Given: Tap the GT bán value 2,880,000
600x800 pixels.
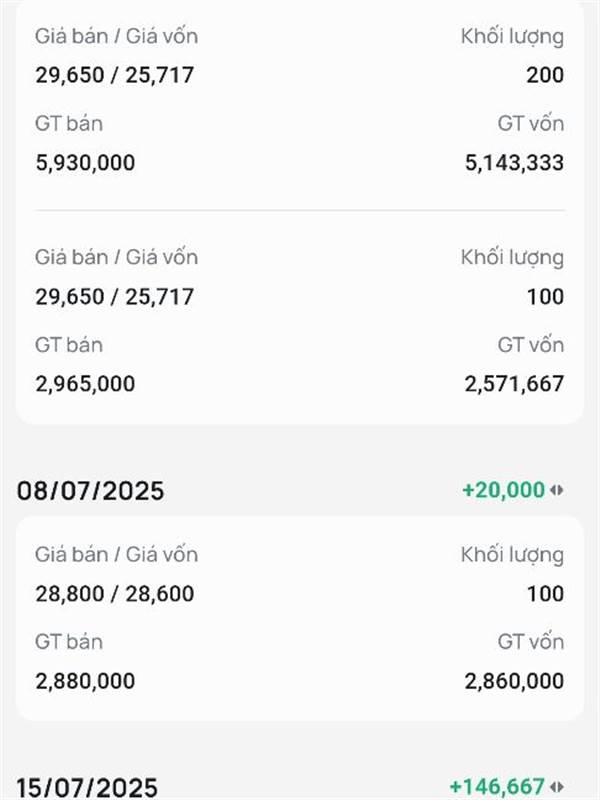Looking at the screenshot, I should point(85,681).
